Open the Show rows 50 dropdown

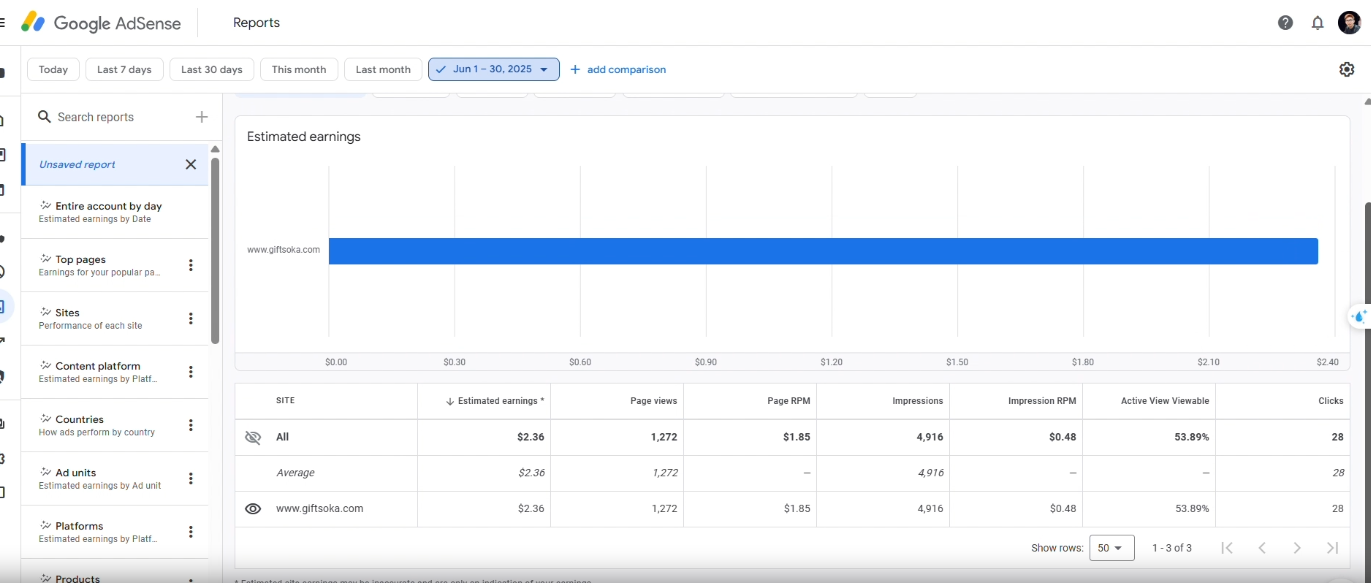[1112, 547]
